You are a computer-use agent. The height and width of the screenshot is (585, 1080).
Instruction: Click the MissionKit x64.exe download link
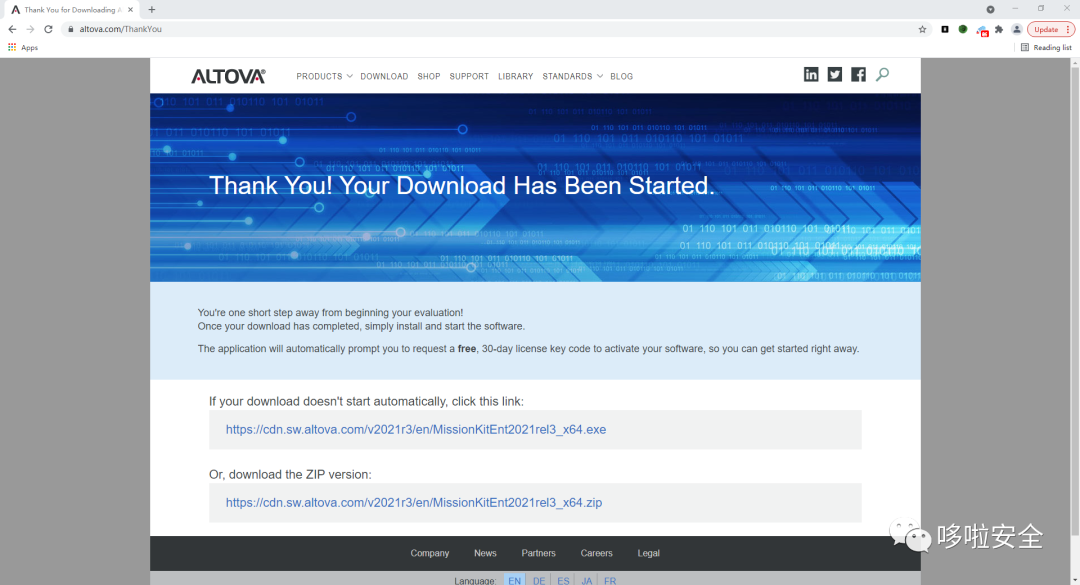(416, 429)
